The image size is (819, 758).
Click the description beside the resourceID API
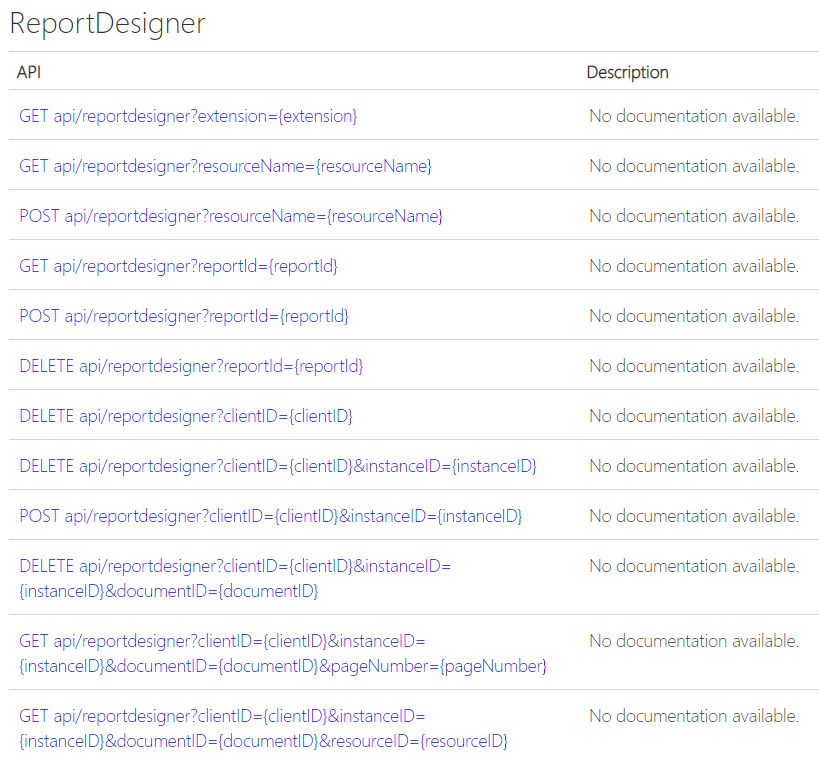pyautogui.click(x=694, y=716)
